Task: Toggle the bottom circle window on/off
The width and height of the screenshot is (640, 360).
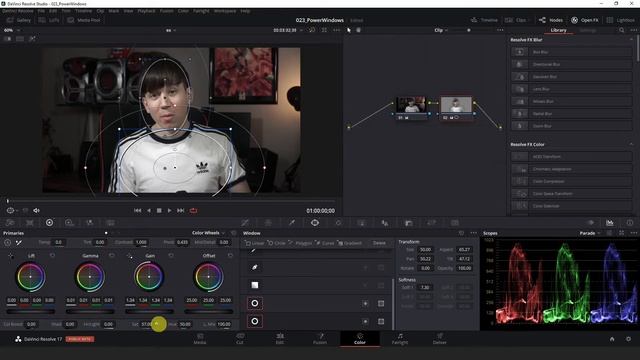Action: (255, 321)
